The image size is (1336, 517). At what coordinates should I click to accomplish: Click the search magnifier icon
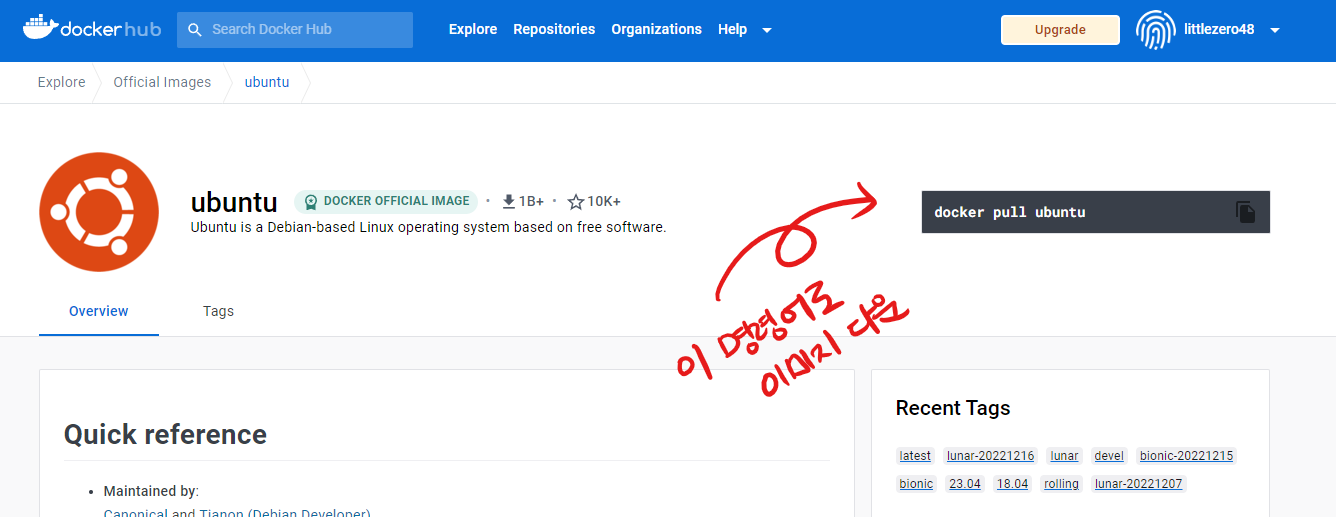tap(195, 30)
